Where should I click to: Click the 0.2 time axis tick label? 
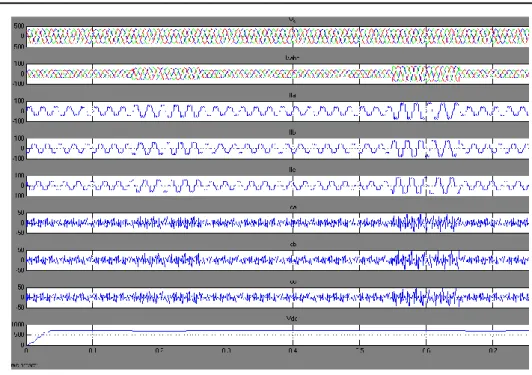159,350
